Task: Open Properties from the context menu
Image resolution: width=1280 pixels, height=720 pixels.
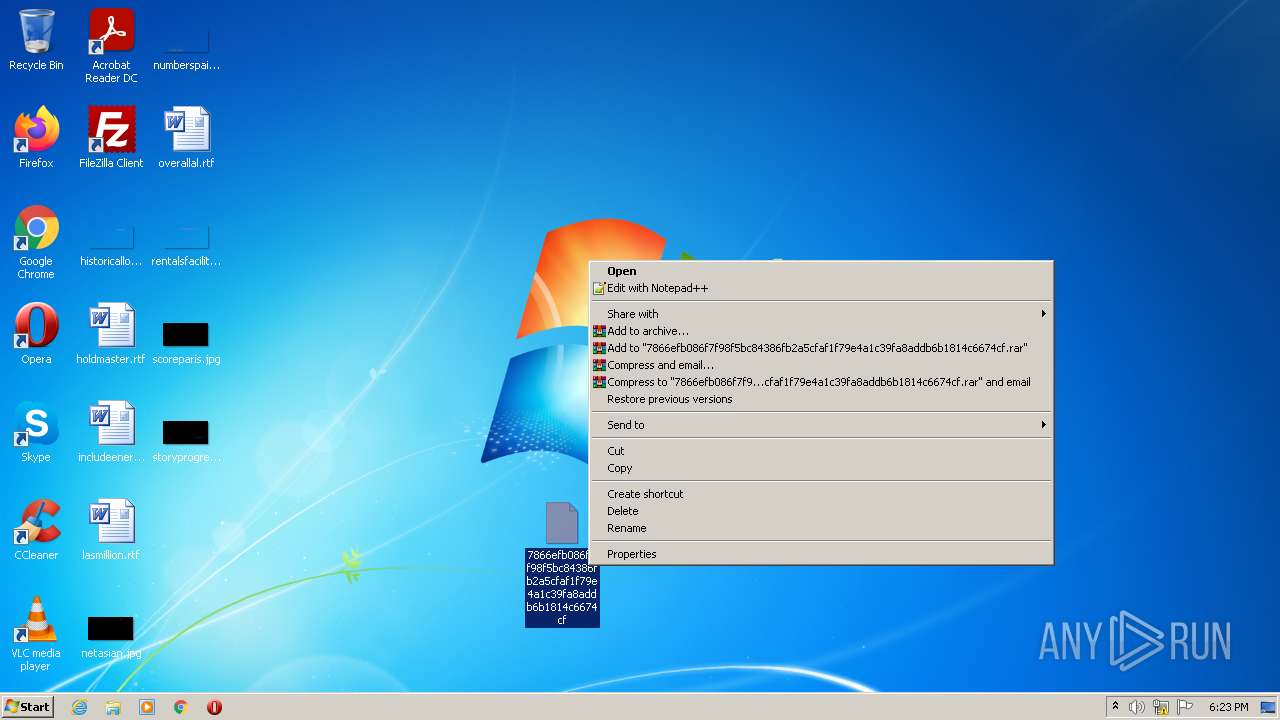Action: click(x=821, y=554)
